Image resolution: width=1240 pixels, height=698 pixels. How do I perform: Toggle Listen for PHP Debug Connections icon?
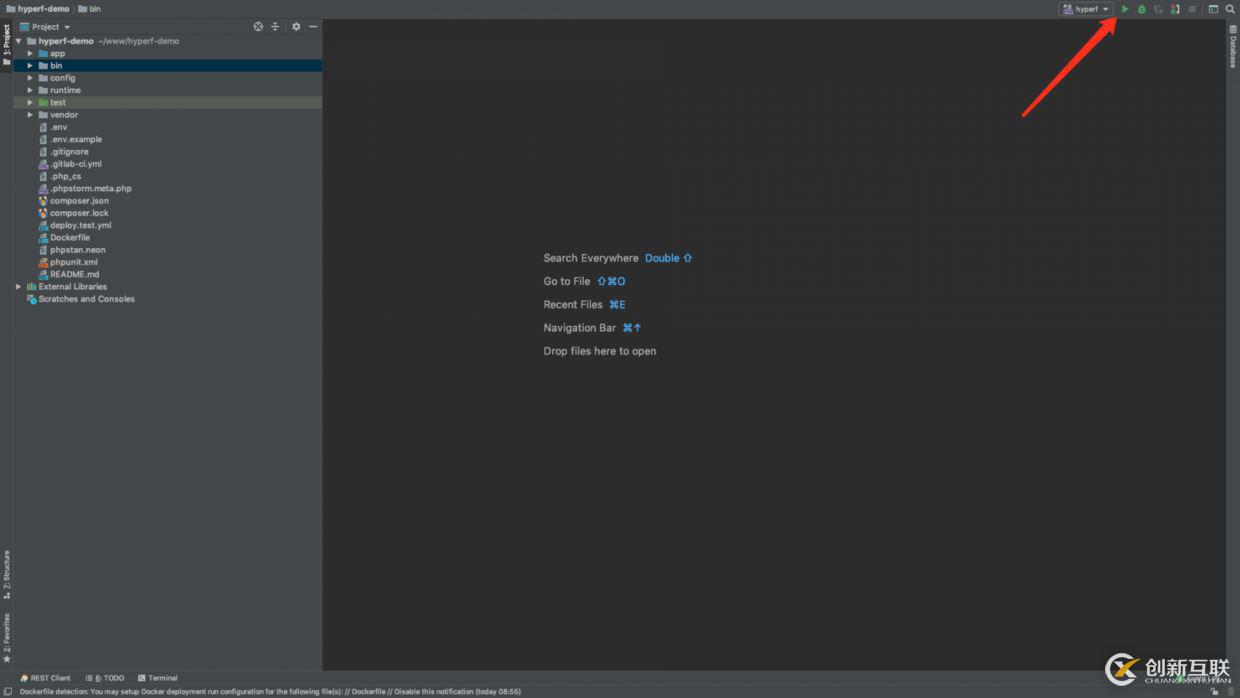1175,9
